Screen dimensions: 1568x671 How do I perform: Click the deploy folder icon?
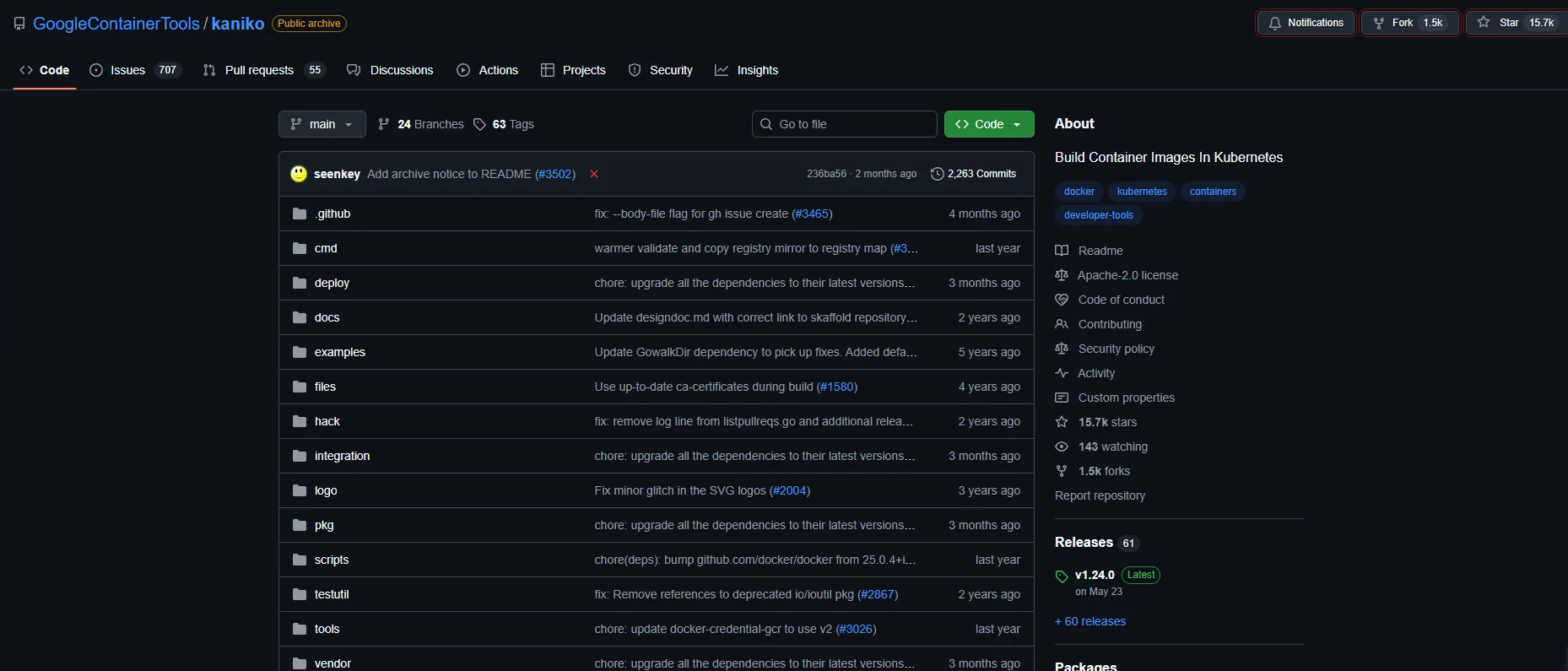[300, 283]
